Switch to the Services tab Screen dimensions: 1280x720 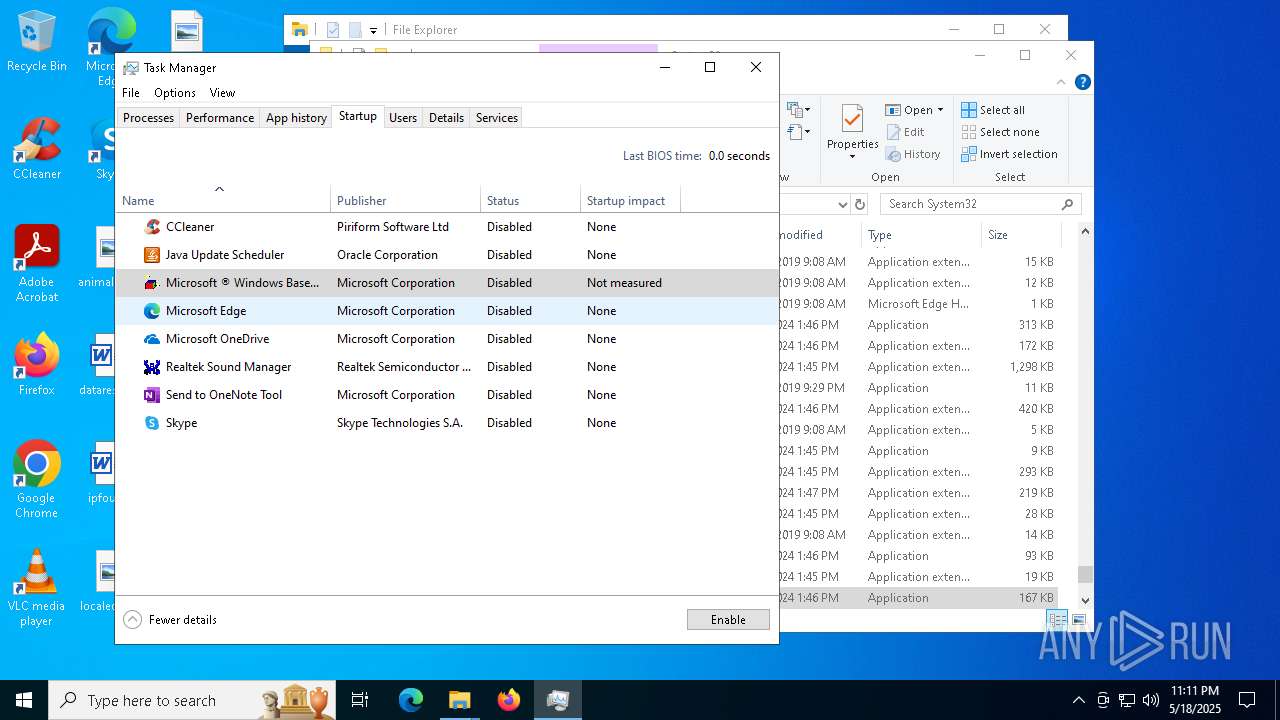click(497, 118)
